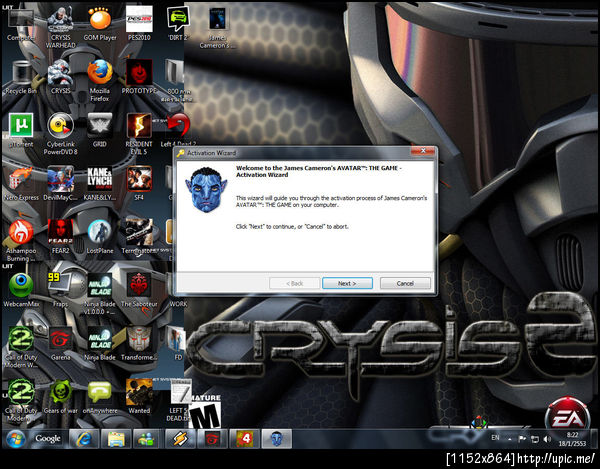
Task: Close the Activation Wizard dialog window
Action: coord(423,151)
